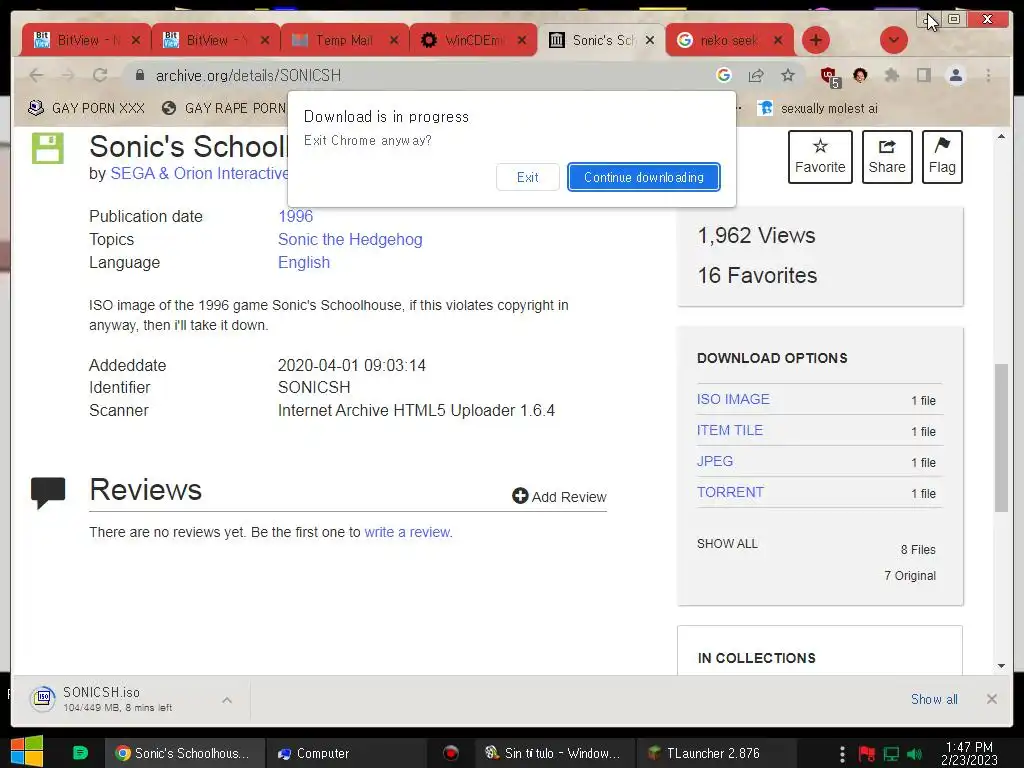
Task: Open the tab search dropdown arrow
Action: pos(893,40)
